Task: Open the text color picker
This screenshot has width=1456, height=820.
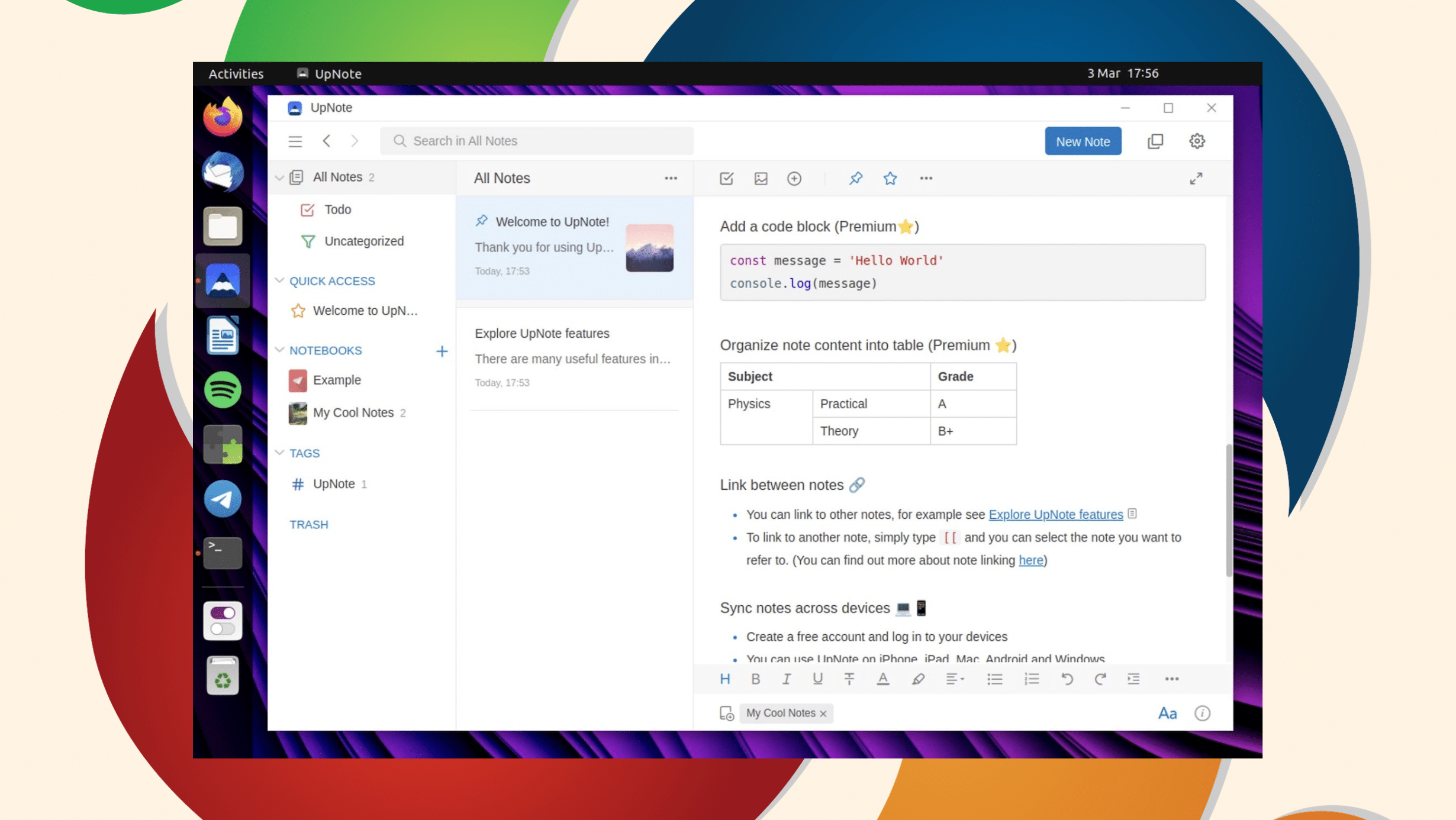Action: [x=882, y=679]
